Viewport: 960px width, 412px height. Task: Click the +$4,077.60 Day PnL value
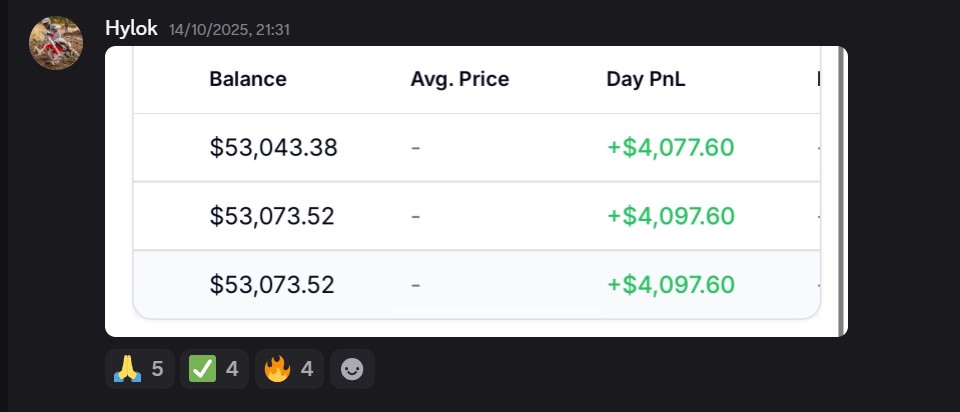pos(670,148)
